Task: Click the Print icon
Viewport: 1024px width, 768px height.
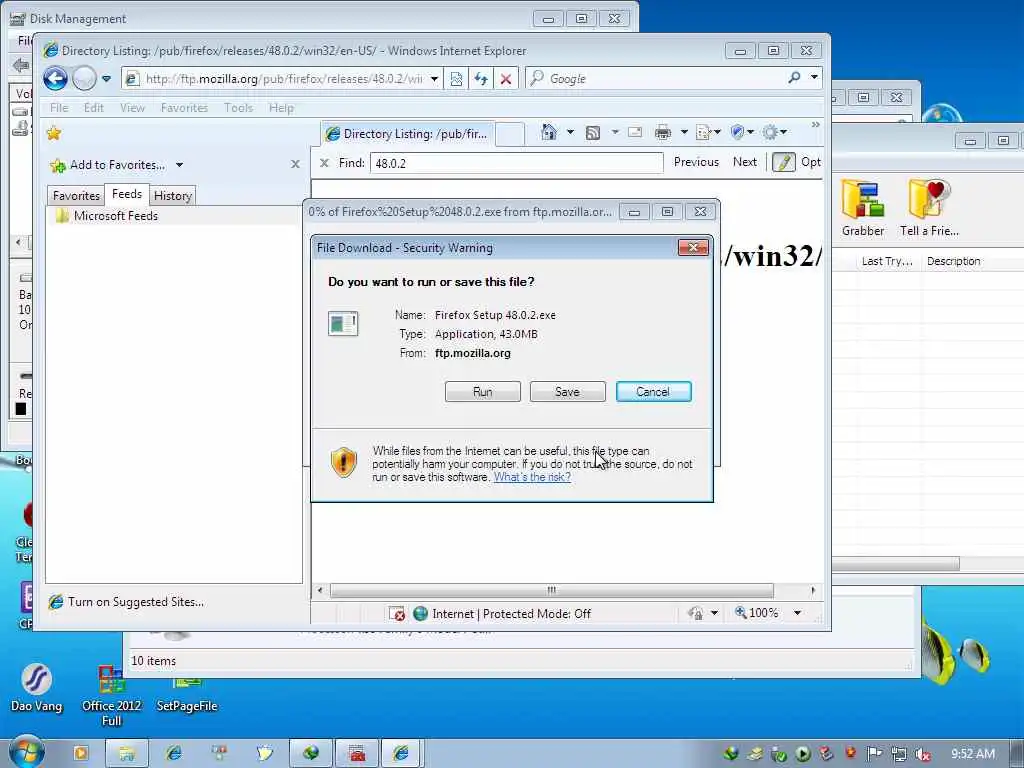Action: click(x=663, y=133)
